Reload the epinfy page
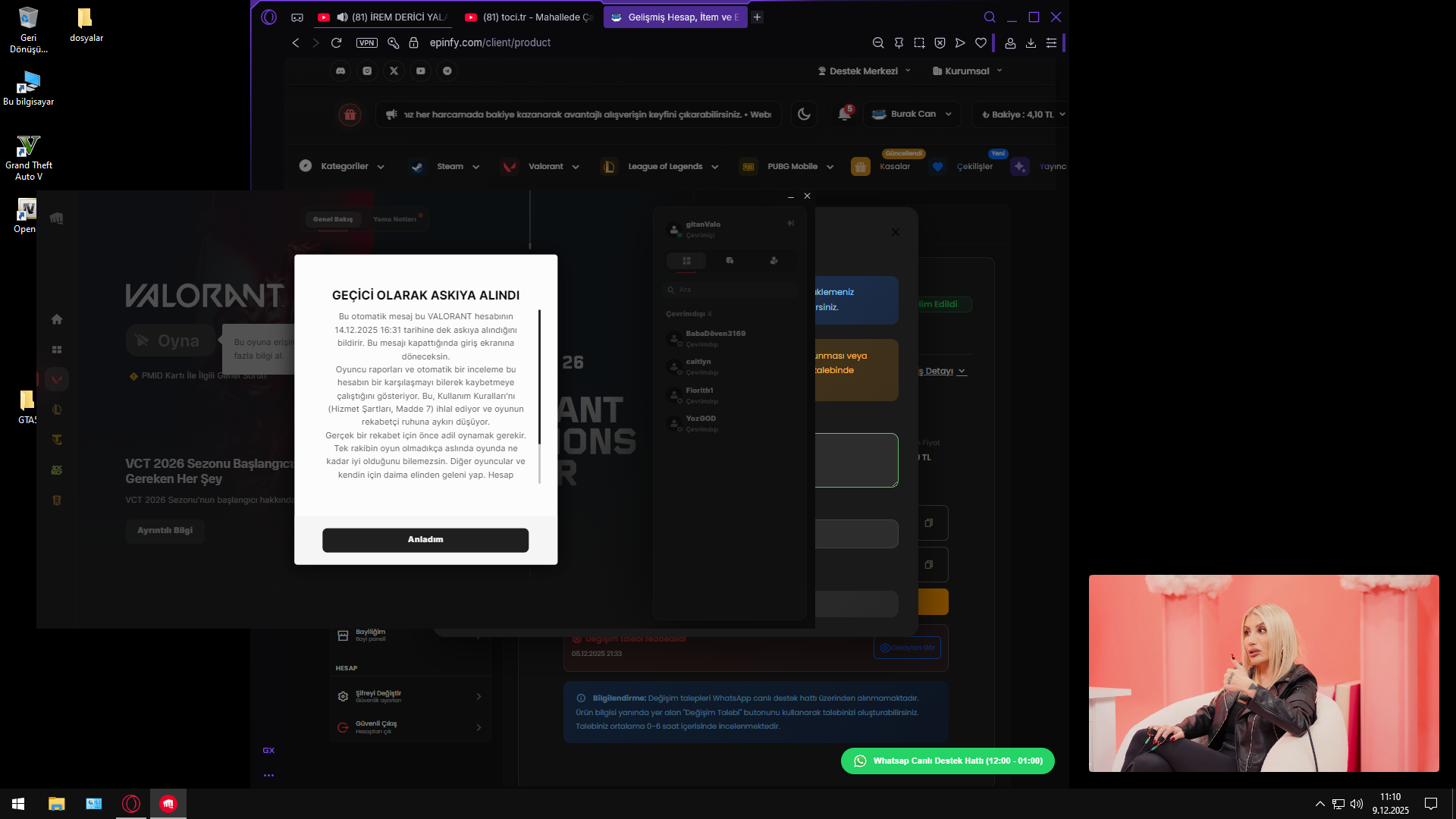 337,43
